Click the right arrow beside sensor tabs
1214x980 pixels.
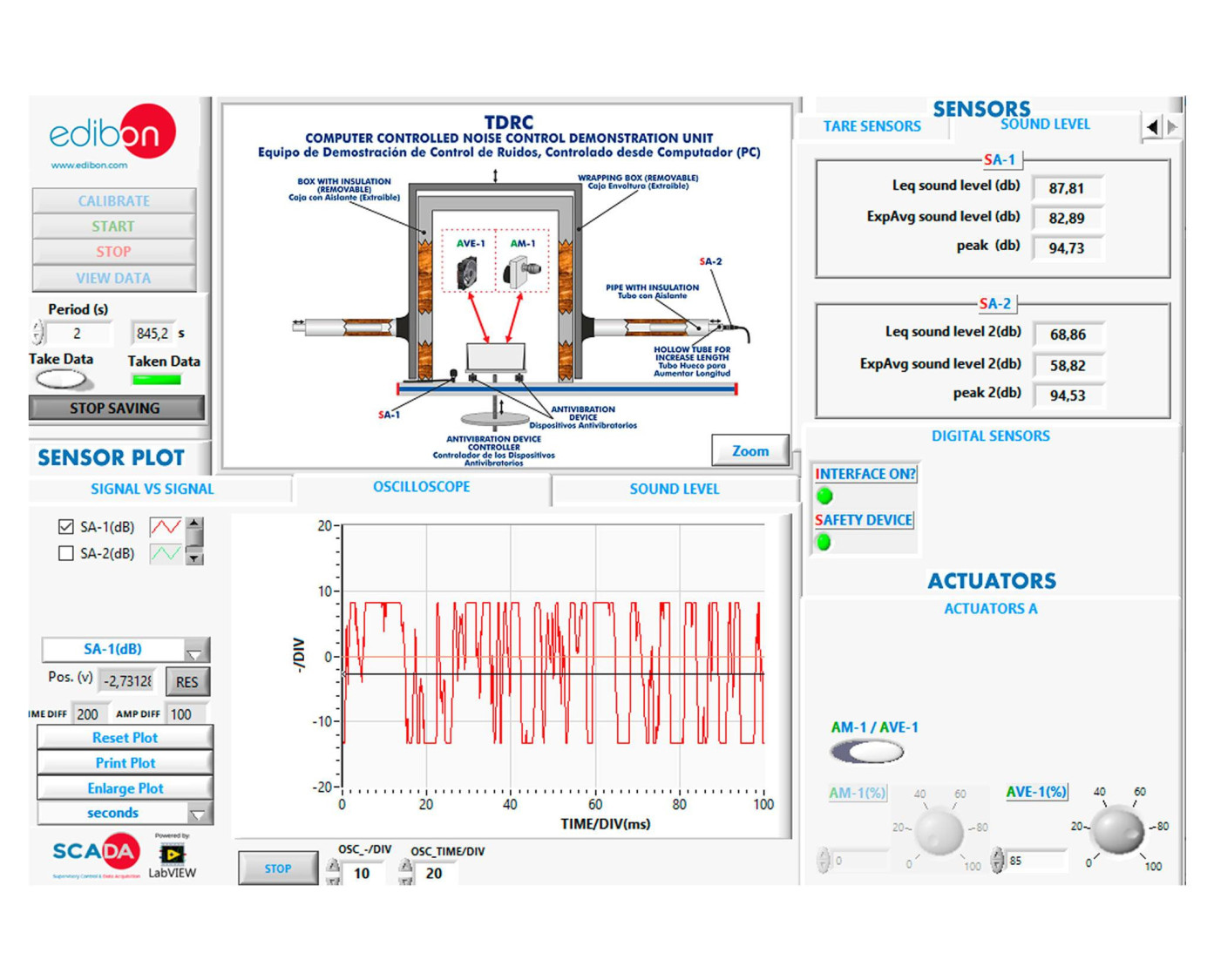click(1173, 127)
